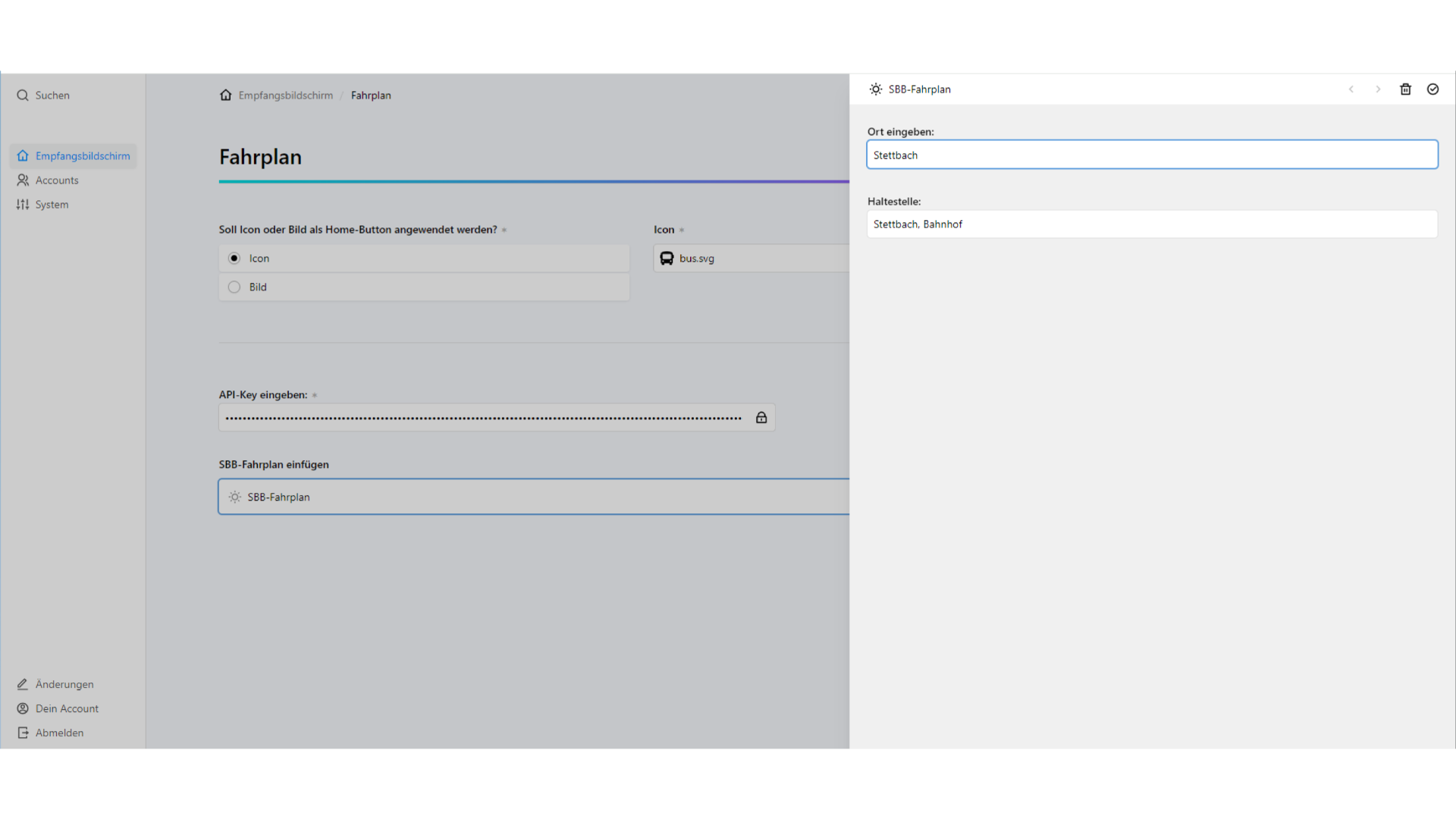Click the lock icon in API-Key field
This screenshot has height=819, width=1456.
click(761, 418)
